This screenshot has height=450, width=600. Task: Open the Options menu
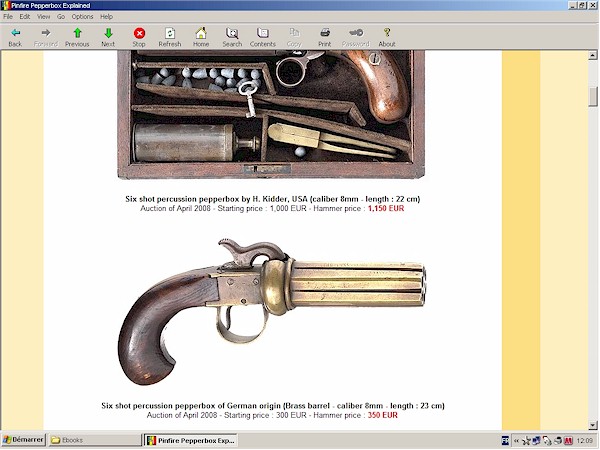[x=82, y=16]
